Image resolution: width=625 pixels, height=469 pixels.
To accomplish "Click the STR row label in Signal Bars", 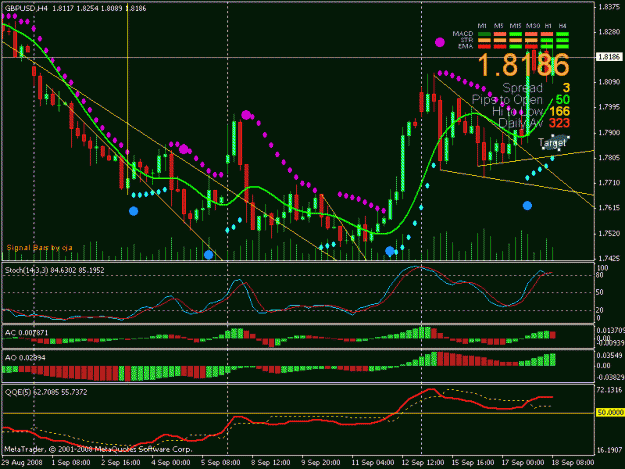I will [466, 40].
